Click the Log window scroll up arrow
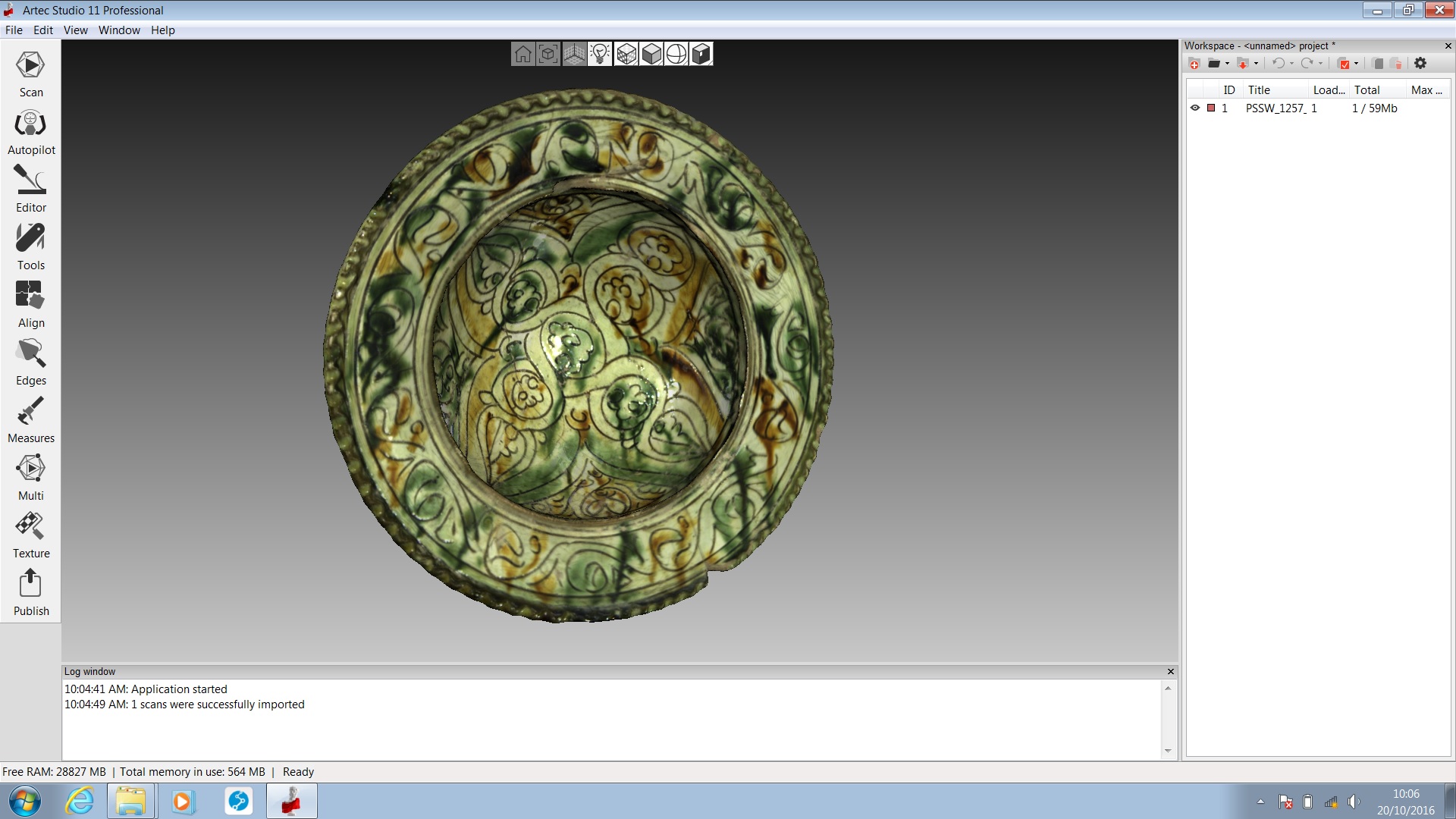Viewport: 1456px width, 819px height. pos(1168,688)
